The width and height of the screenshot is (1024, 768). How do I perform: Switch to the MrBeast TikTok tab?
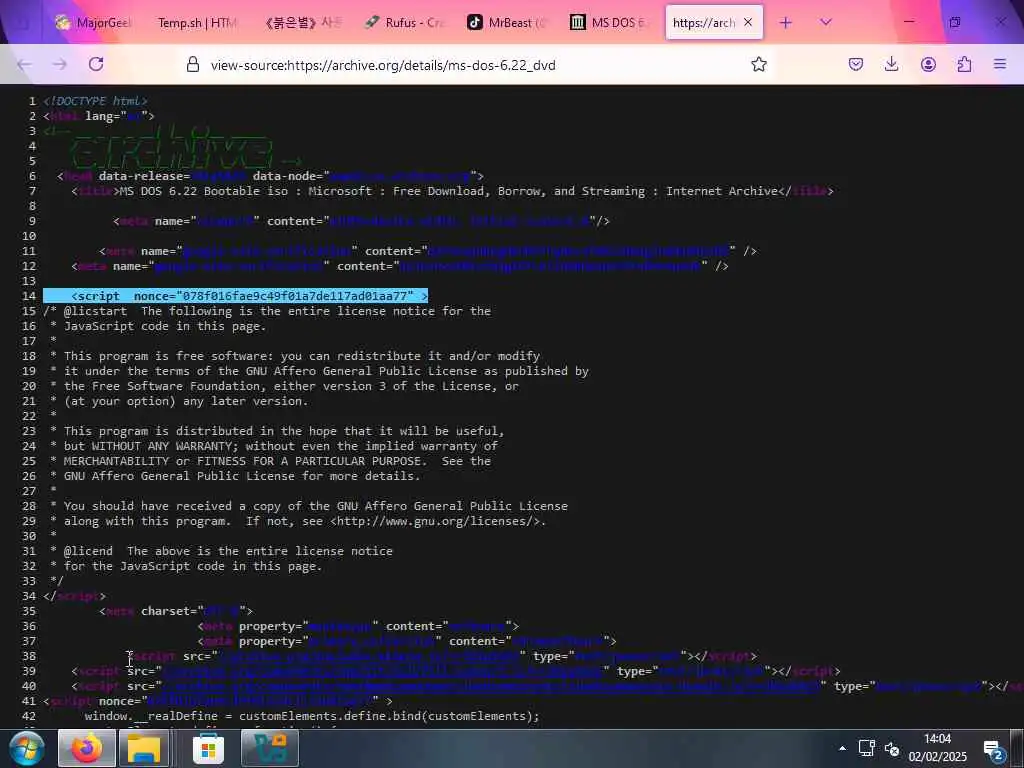(x=507, y=23)
